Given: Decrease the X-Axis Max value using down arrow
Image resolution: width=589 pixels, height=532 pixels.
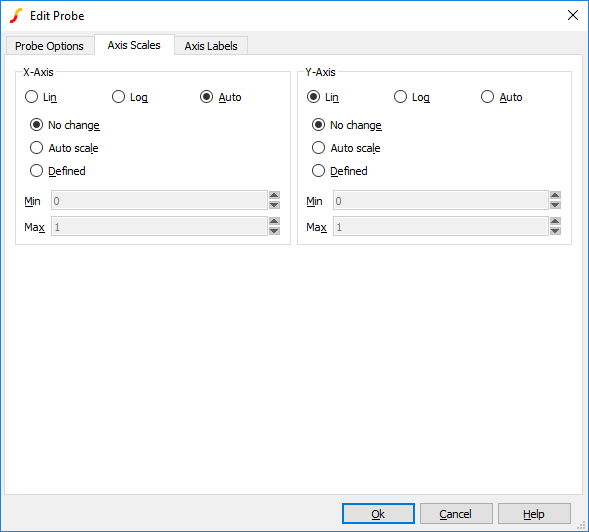Looking at the screenshot, I should pyautogui.click(x=274, y=231).
